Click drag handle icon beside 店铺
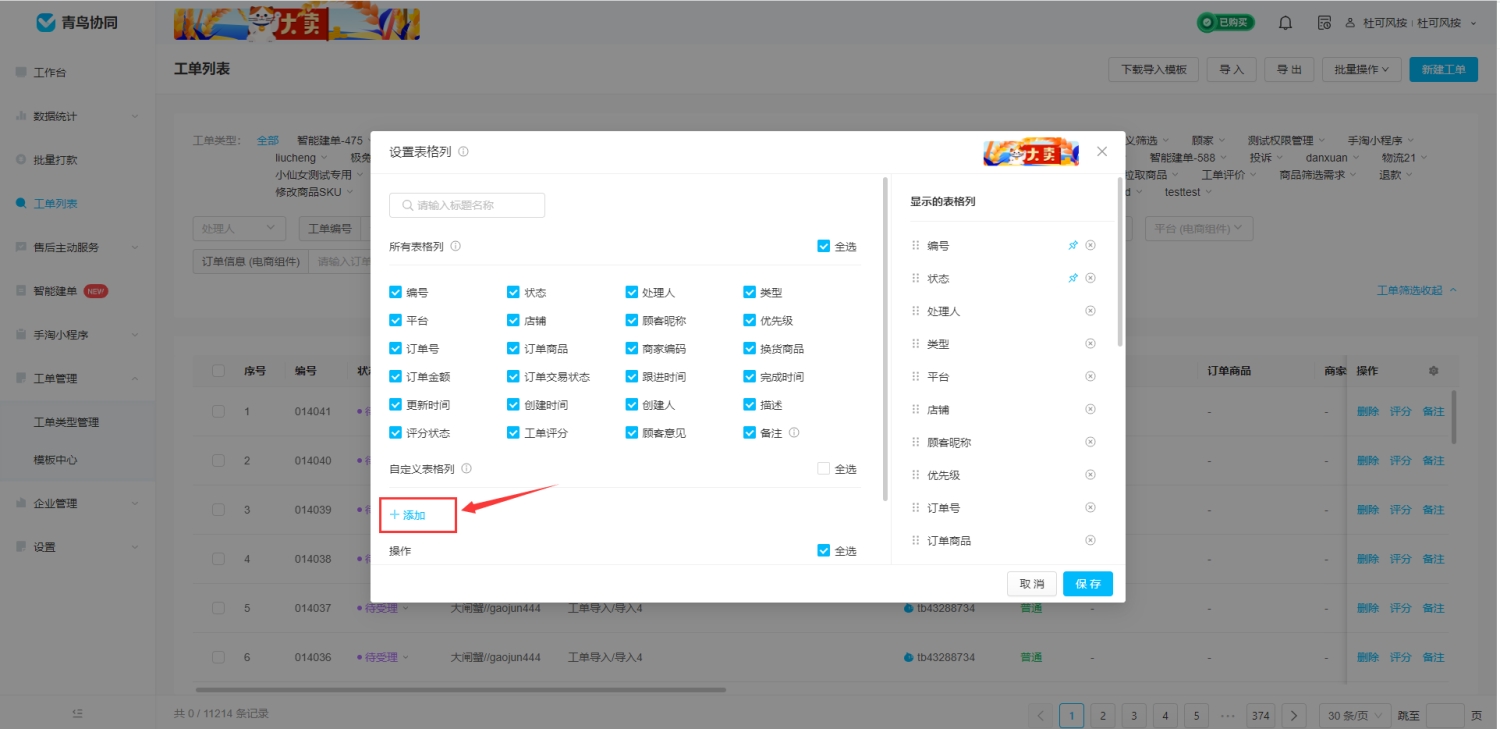This screenshot has height=729, width=1500. tap(915, 409)
